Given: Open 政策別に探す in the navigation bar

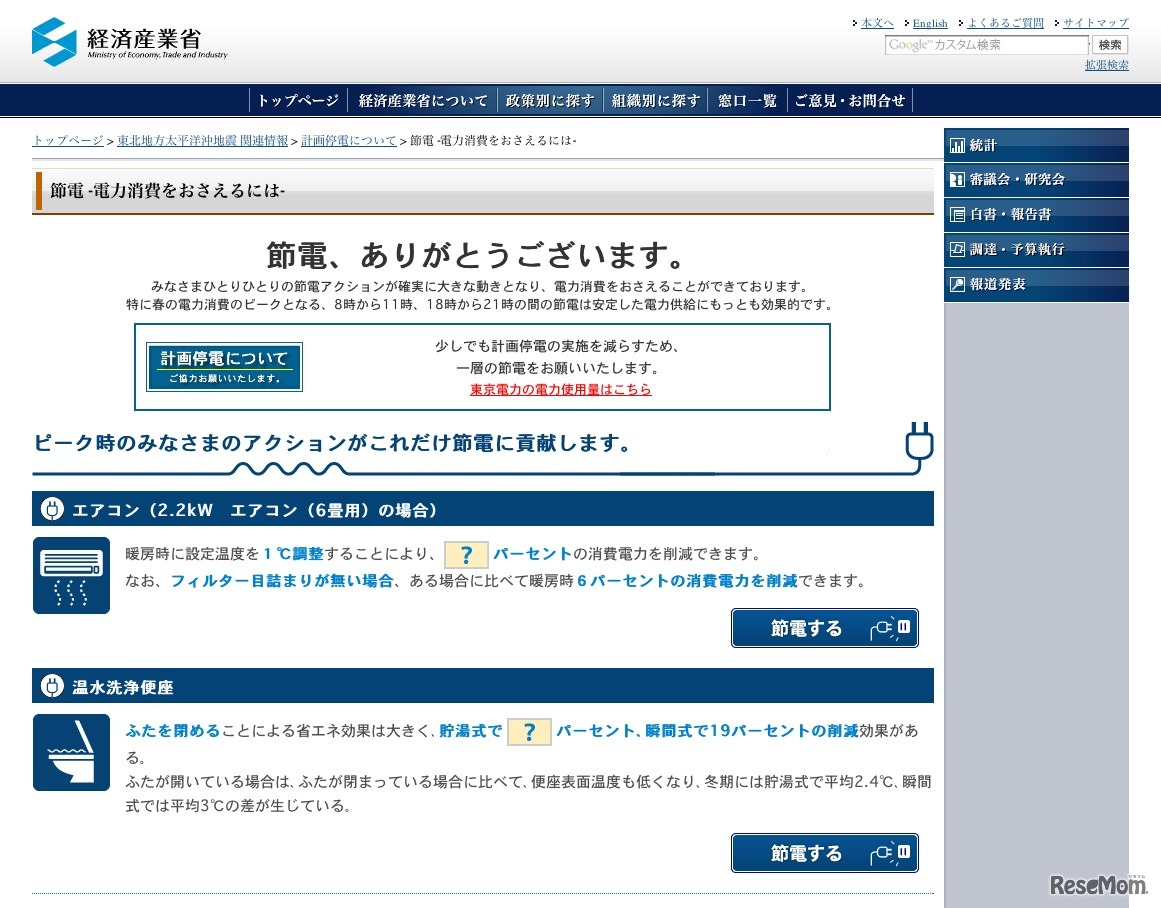Looking at the screenshot, I should [x=550, y=101].
